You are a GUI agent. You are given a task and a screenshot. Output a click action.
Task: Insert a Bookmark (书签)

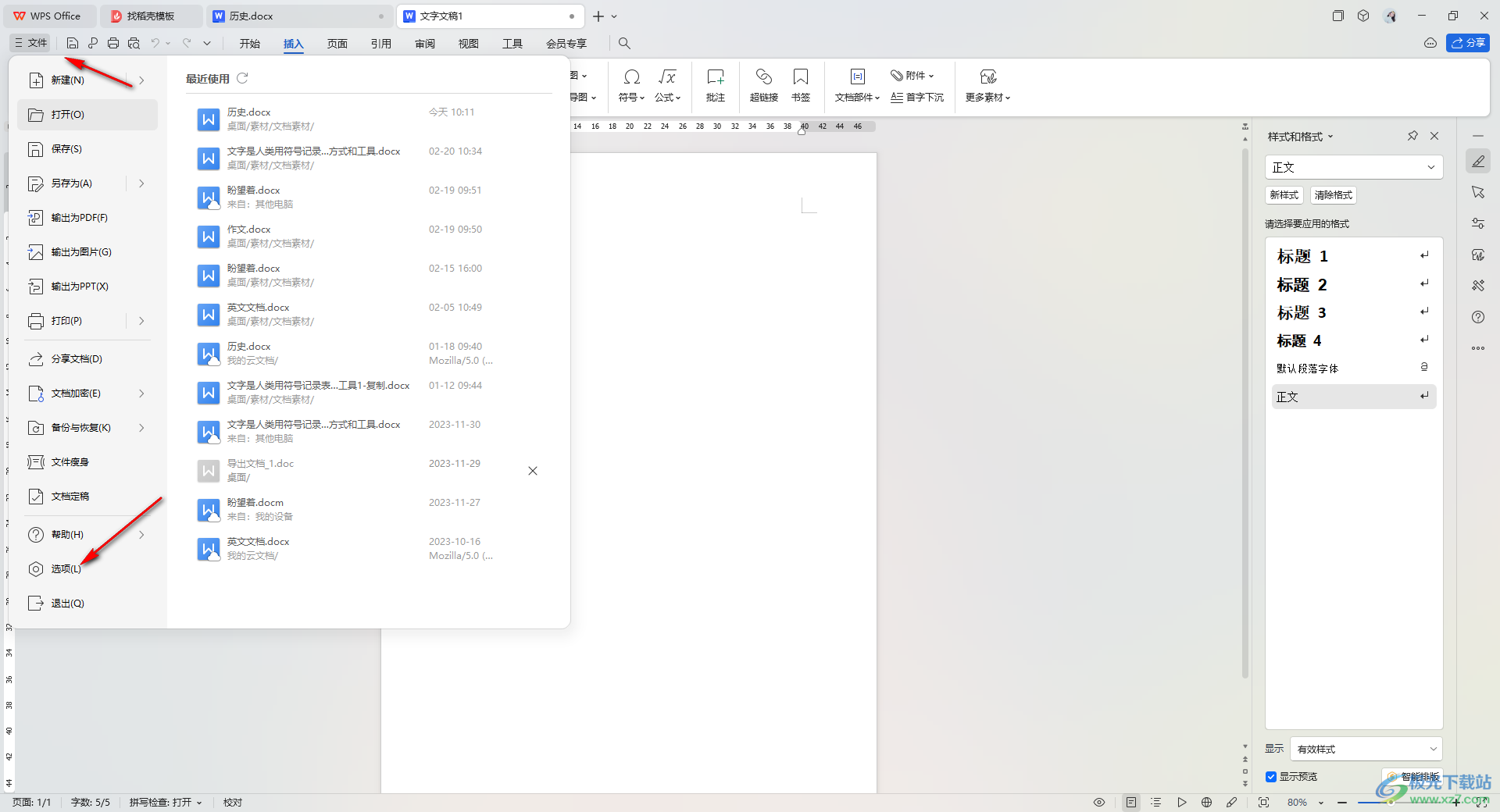801,86
